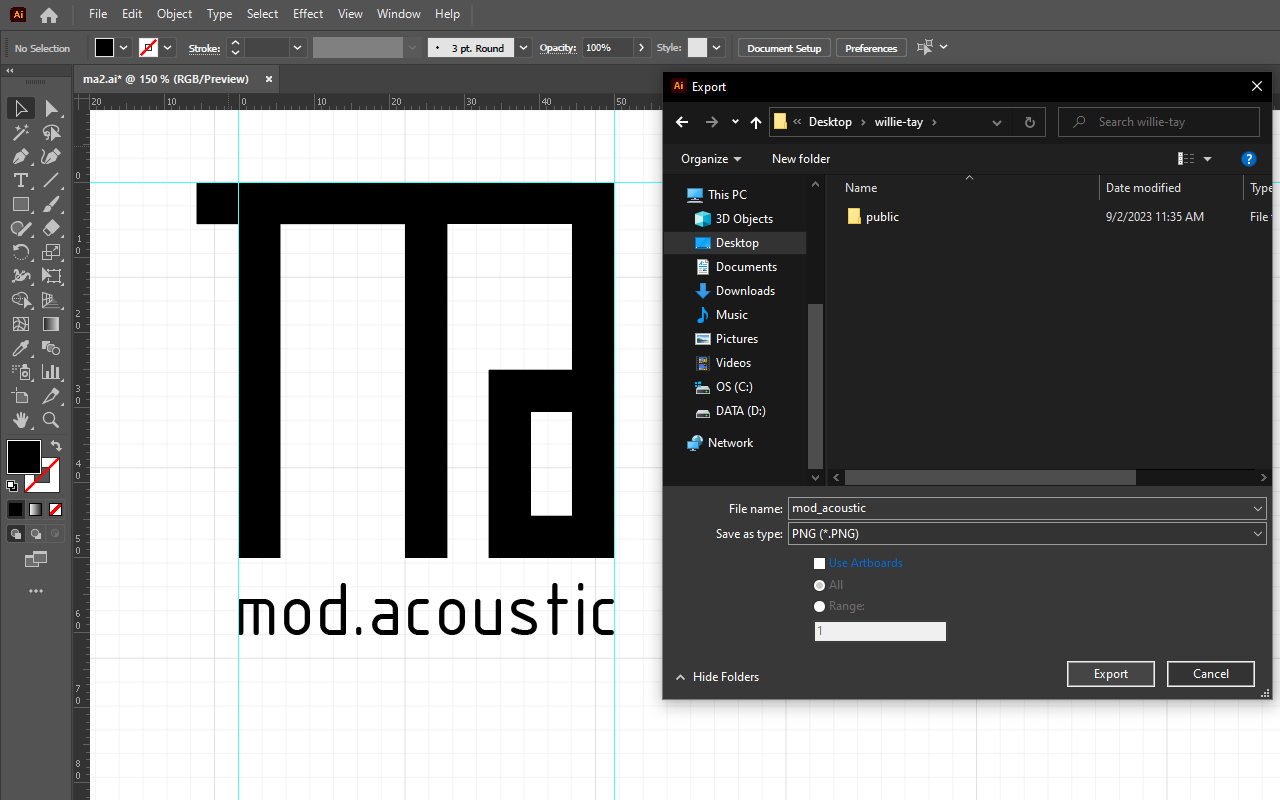
Task: Expand the Opacity value arrow
Action: coord(641,48)
